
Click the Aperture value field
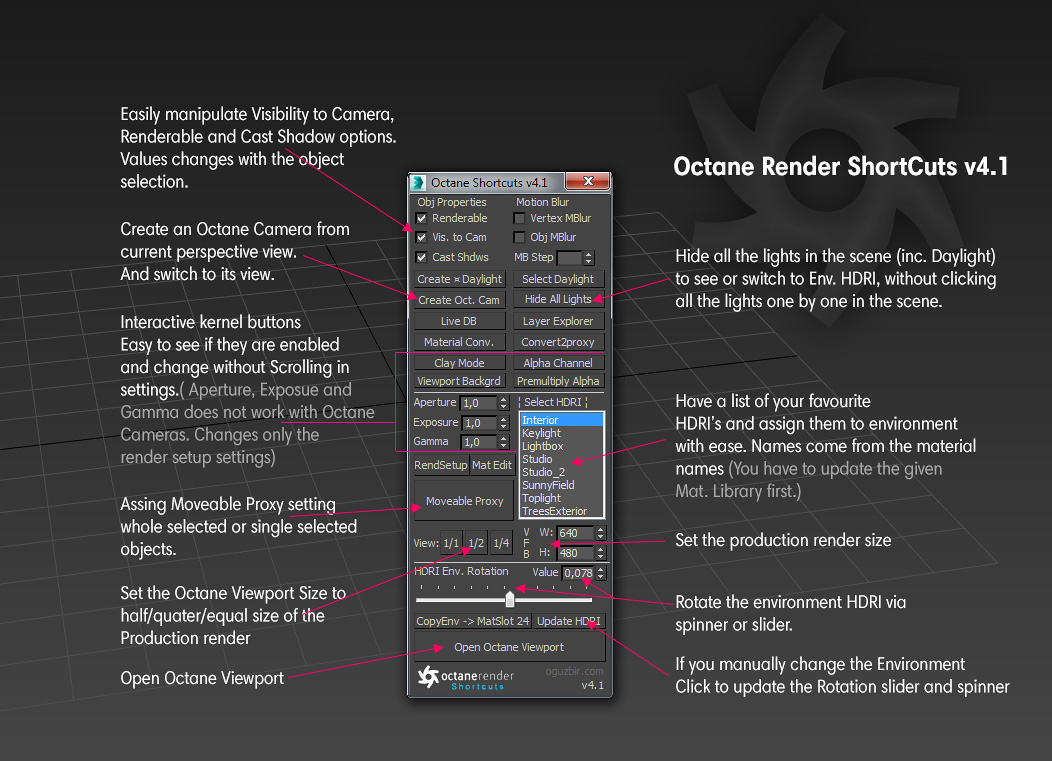[478, 403]
